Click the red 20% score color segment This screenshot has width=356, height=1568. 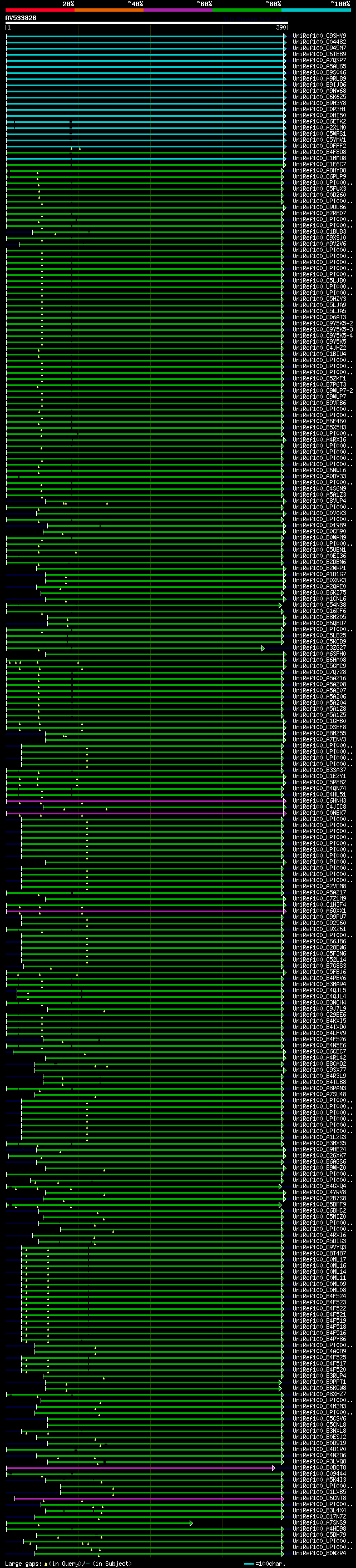[40, 10]
